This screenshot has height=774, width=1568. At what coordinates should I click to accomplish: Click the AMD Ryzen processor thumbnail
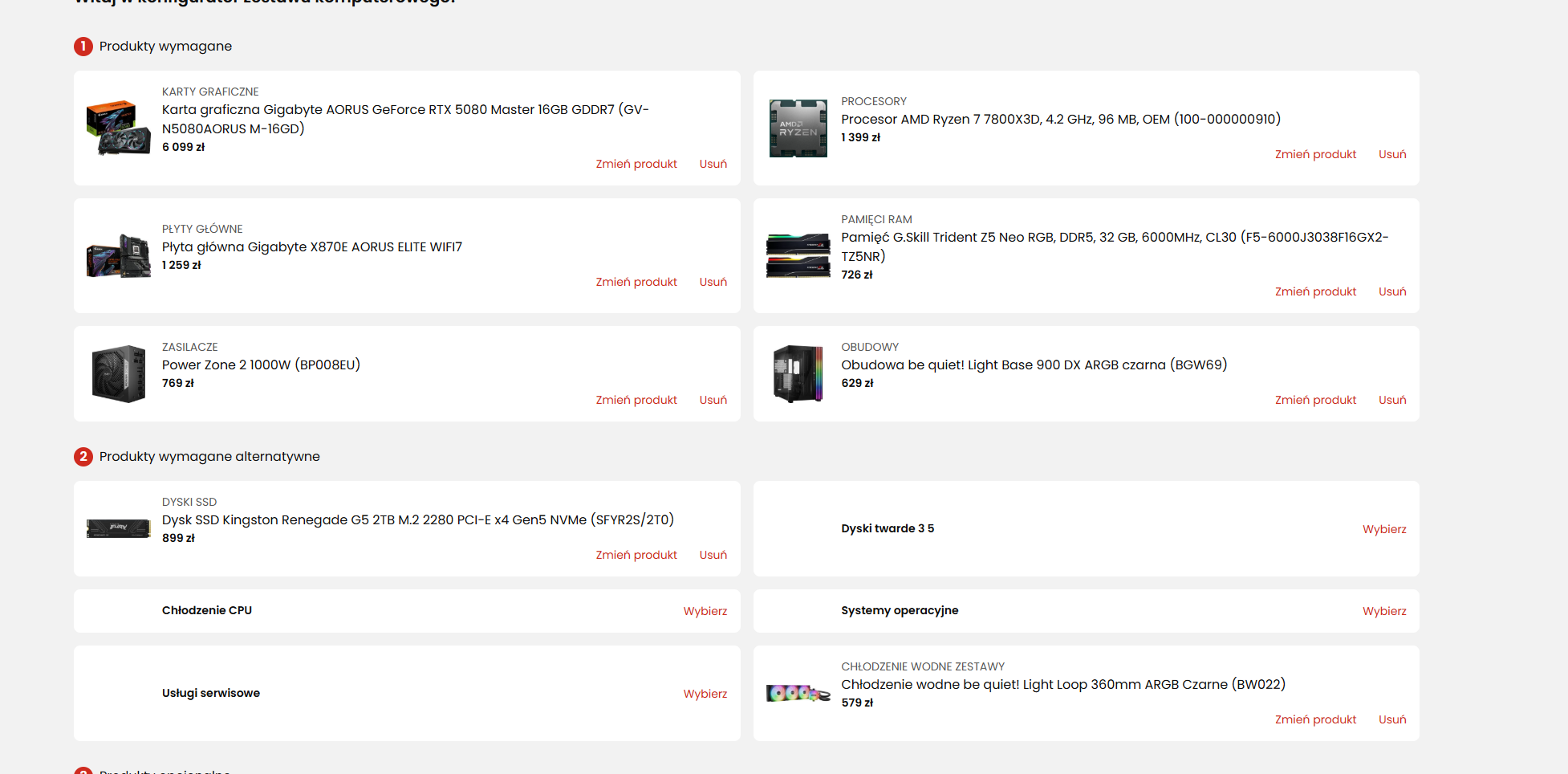click(x=798, y=128)
